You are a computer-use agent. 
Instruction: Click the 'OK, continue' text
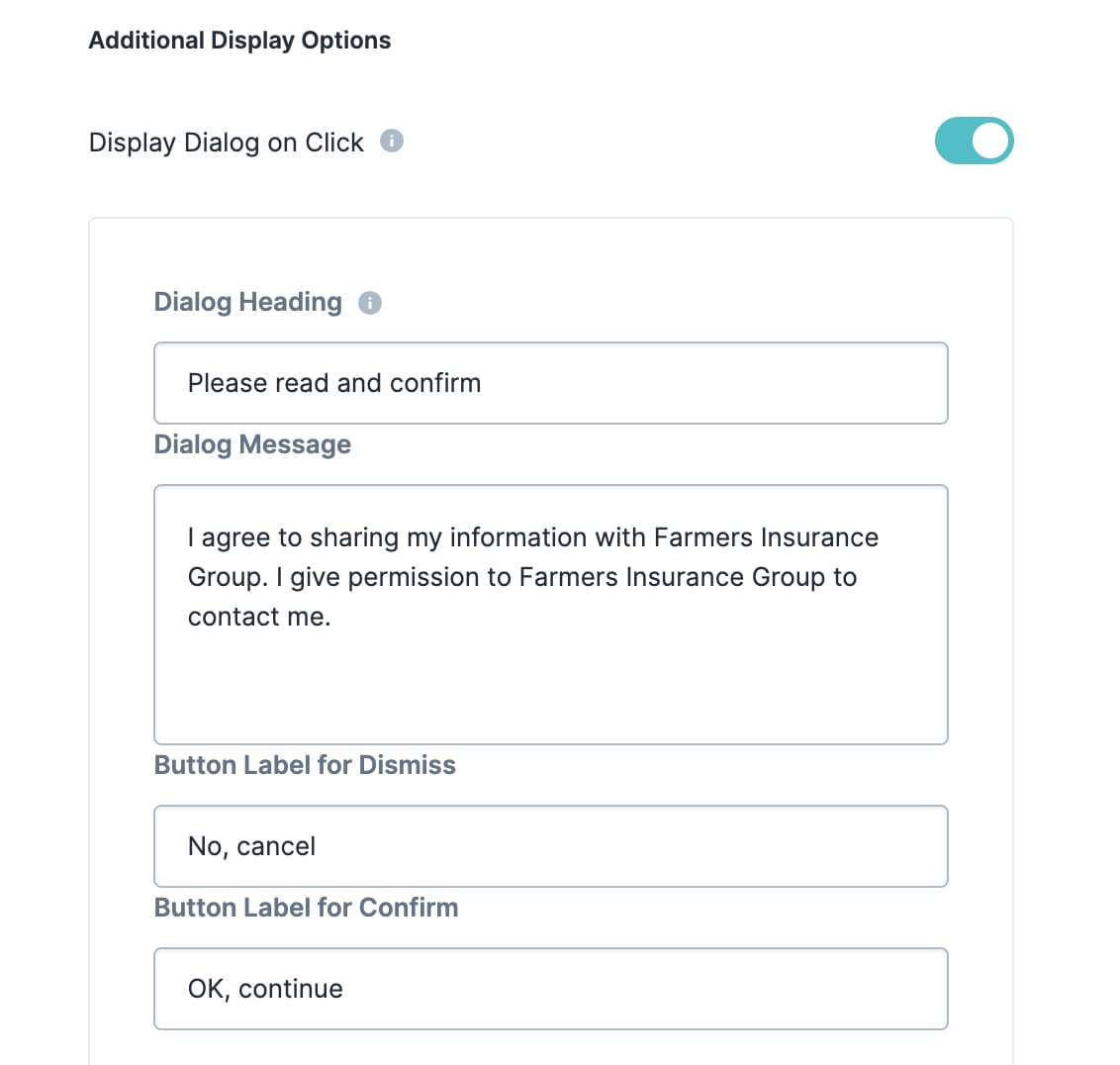pyautogui.click(x=266, y=989)
